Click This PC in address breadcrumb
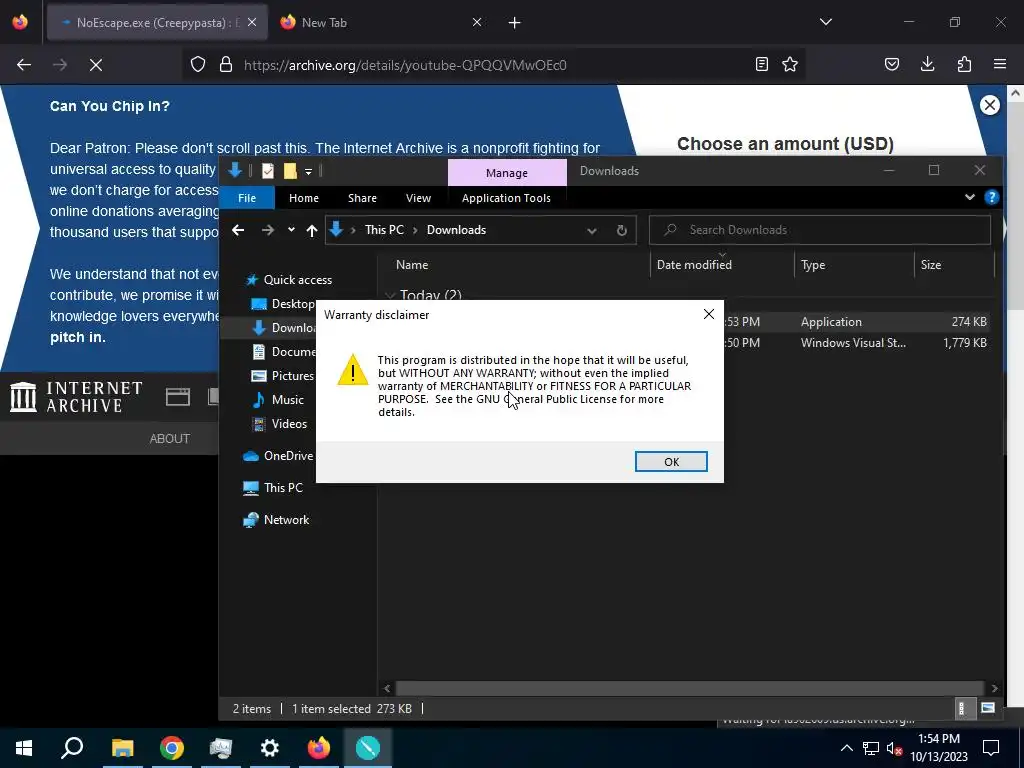 (x=384, y=230)
